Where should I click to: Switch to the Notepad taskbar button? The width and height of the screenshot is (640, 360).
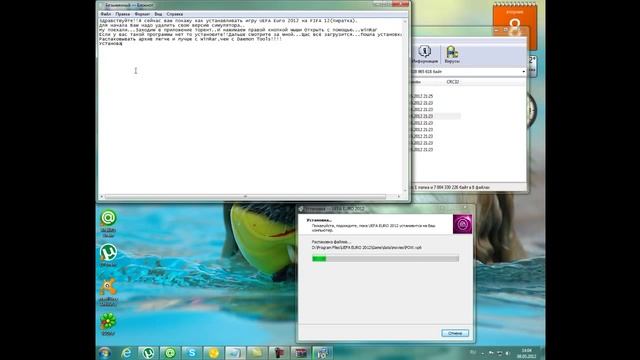coord(235,353)
